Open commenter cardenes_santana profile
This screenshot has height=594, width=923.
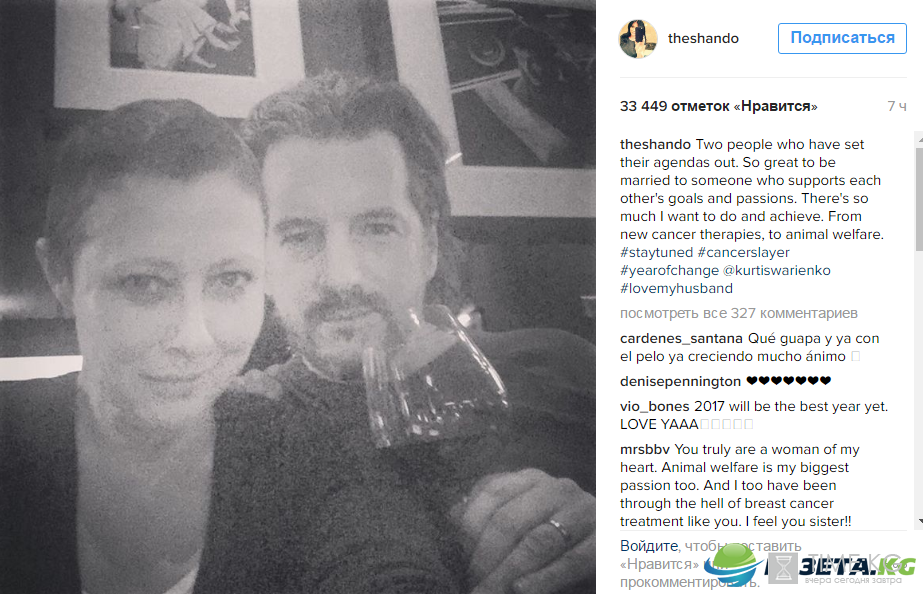(x=681, y=339)
